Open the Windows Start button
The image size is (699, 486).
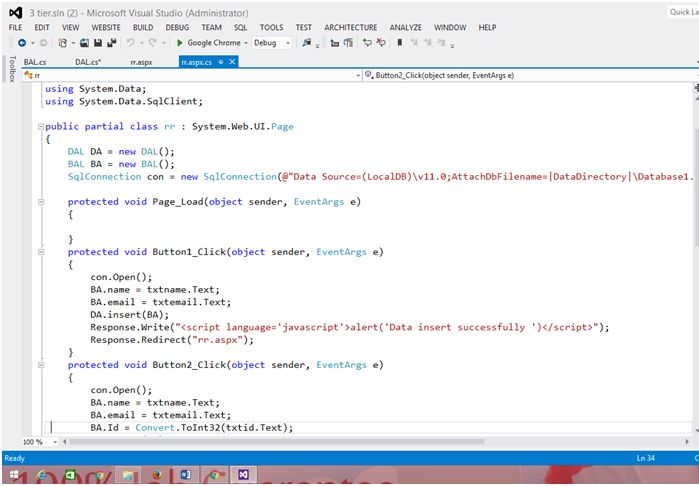14,475
